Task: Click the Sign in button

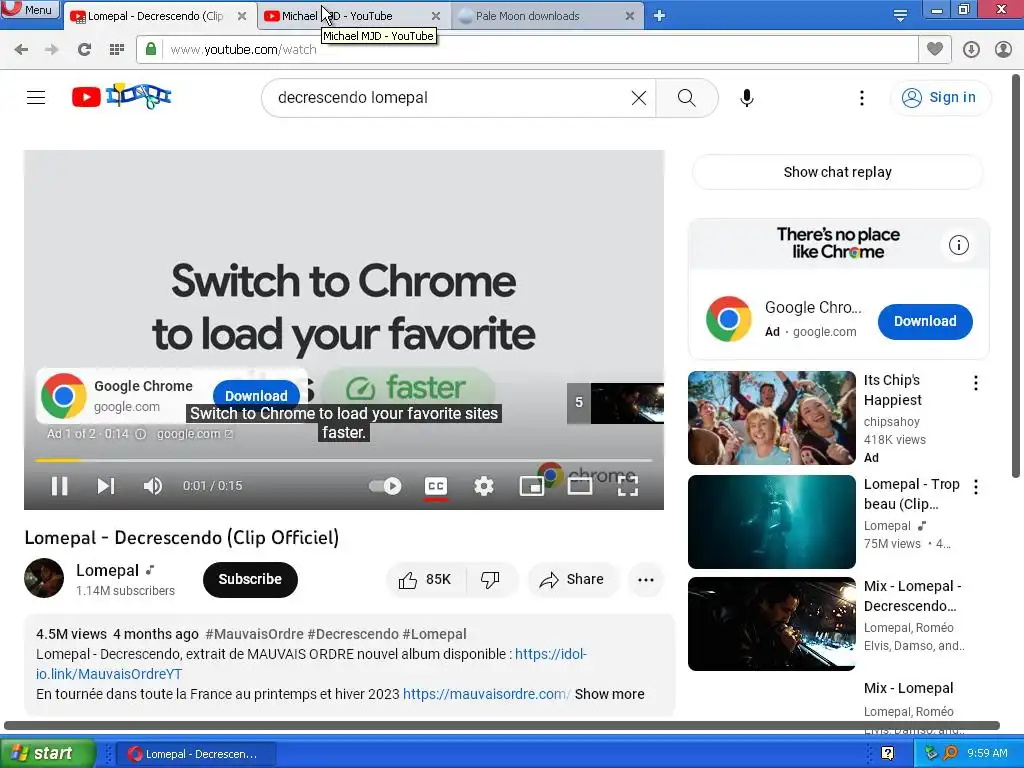Action: pyautogui.click(x=940, y=98)
